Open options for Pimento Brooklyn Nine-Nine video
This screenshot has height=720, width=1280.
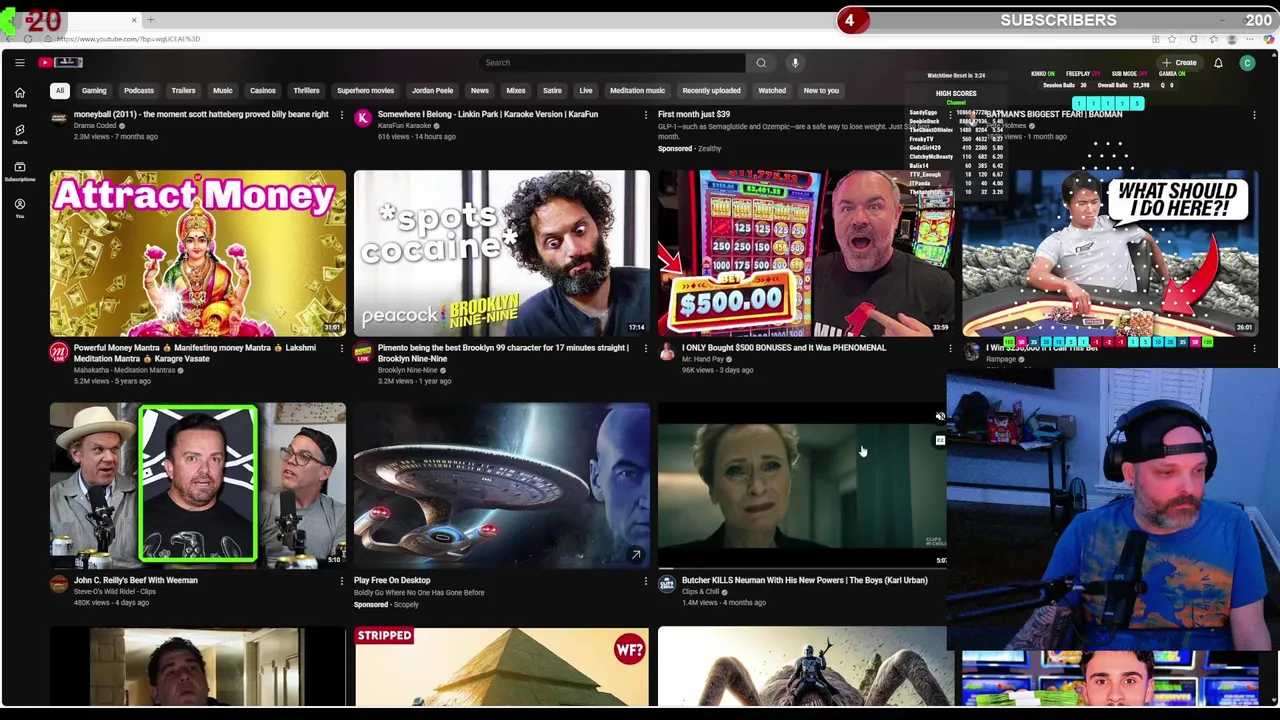pyautogui.click(x=645, y=349)
